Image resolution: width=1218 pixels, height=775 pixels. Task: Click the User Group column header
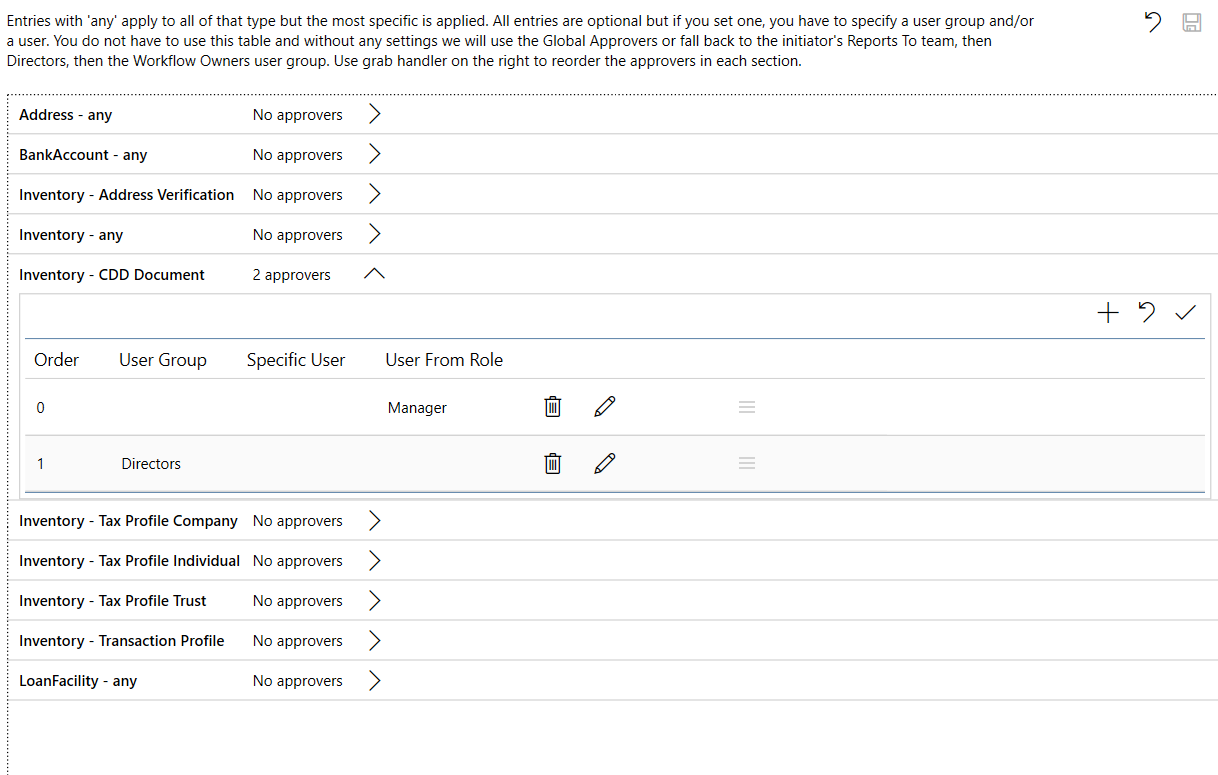point(163,360)
